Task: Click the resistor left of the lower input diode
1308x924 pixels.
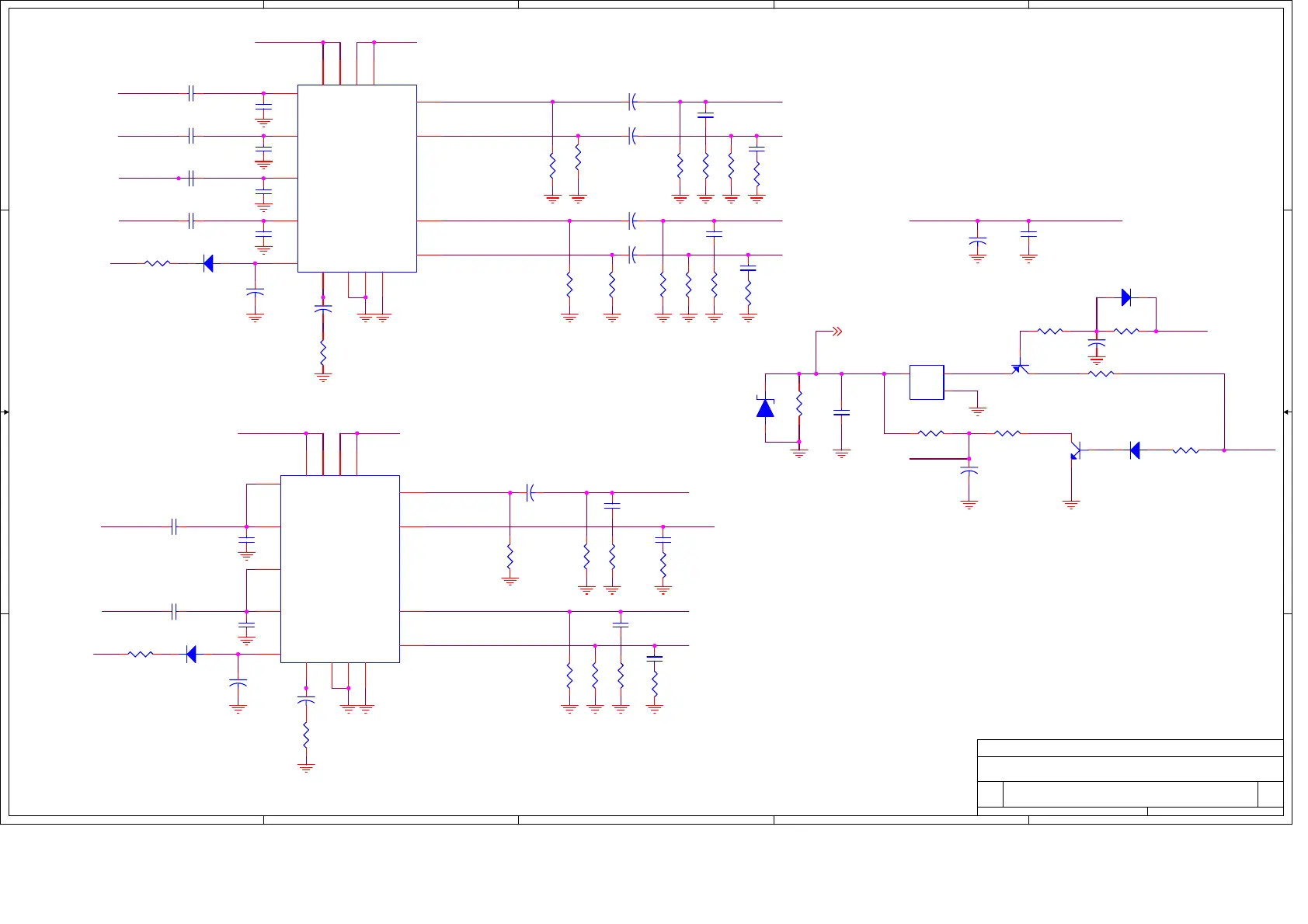Action: pos(141,655)
